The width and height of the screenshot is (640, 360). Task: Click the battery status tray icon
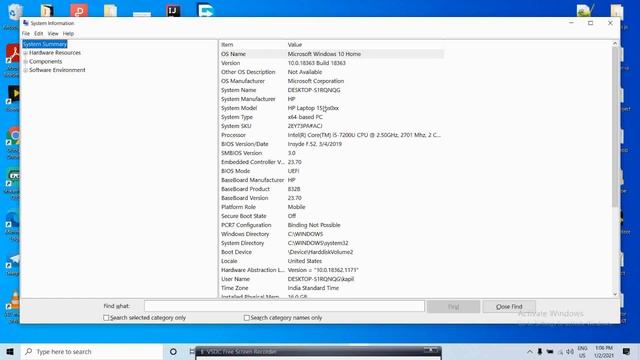550,351
